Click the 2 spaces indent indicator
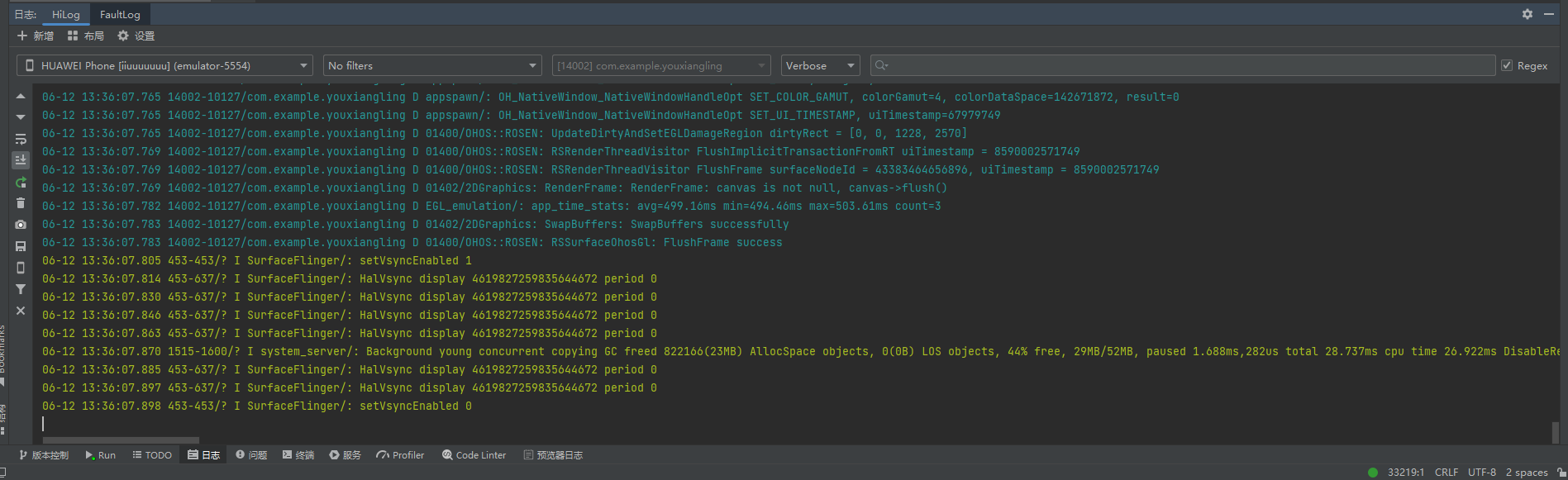The width and height of the screenshot is (1568, 480). click(x=1527, y=473)
